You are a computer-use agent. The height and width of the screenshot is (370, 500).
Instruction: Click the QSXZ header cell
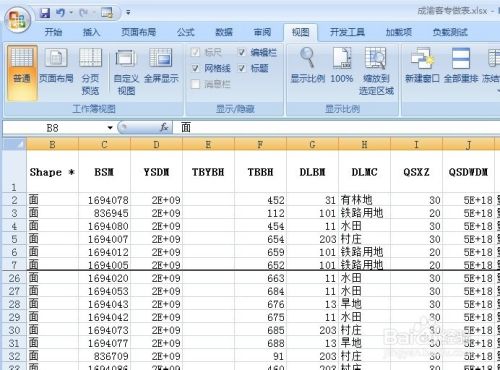point(416,172)
